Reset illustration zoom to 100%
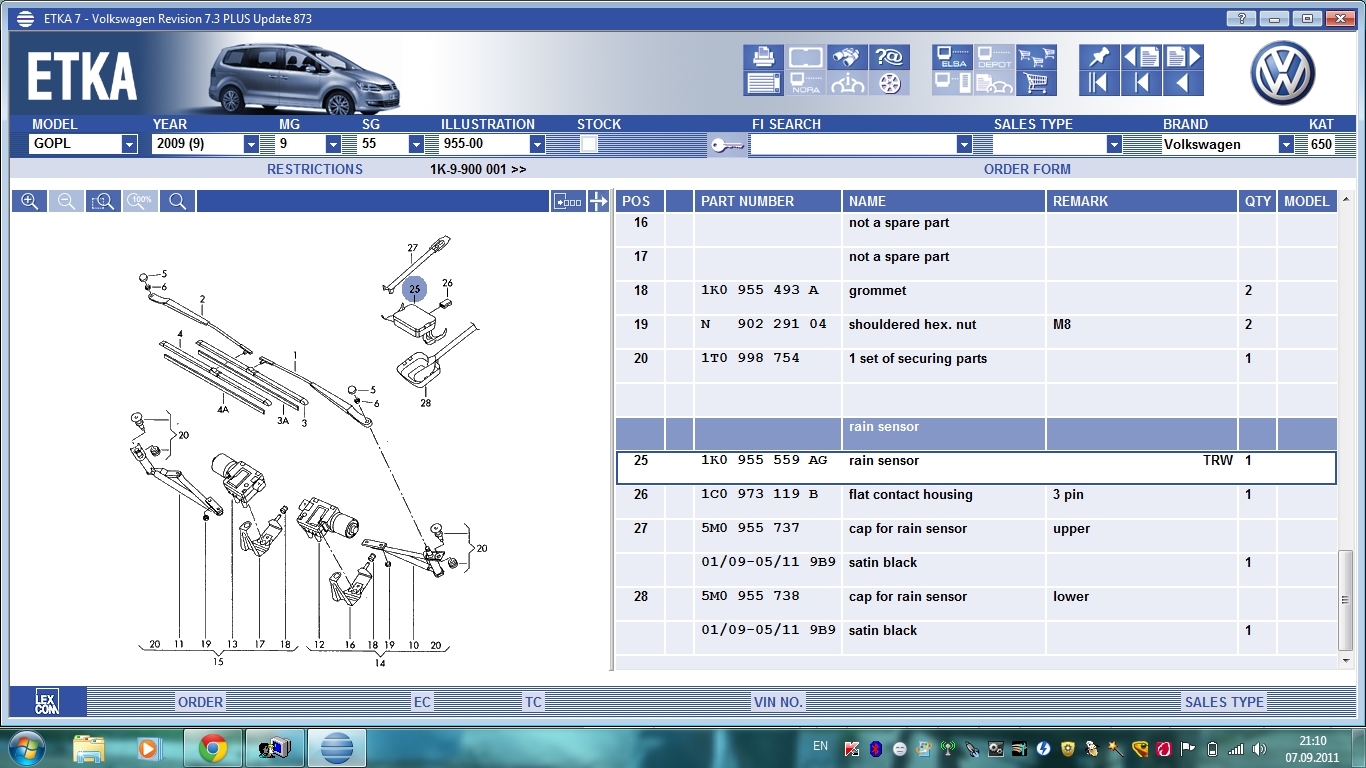Viewport: 1366px width, 768px height. coord(140,201)
